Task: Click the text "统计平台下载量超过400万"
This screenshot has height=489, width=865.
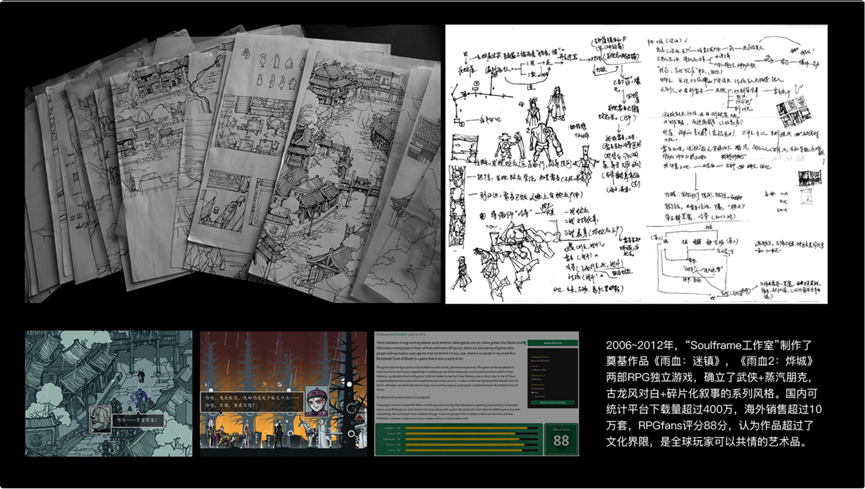Action: pos(668,410)
